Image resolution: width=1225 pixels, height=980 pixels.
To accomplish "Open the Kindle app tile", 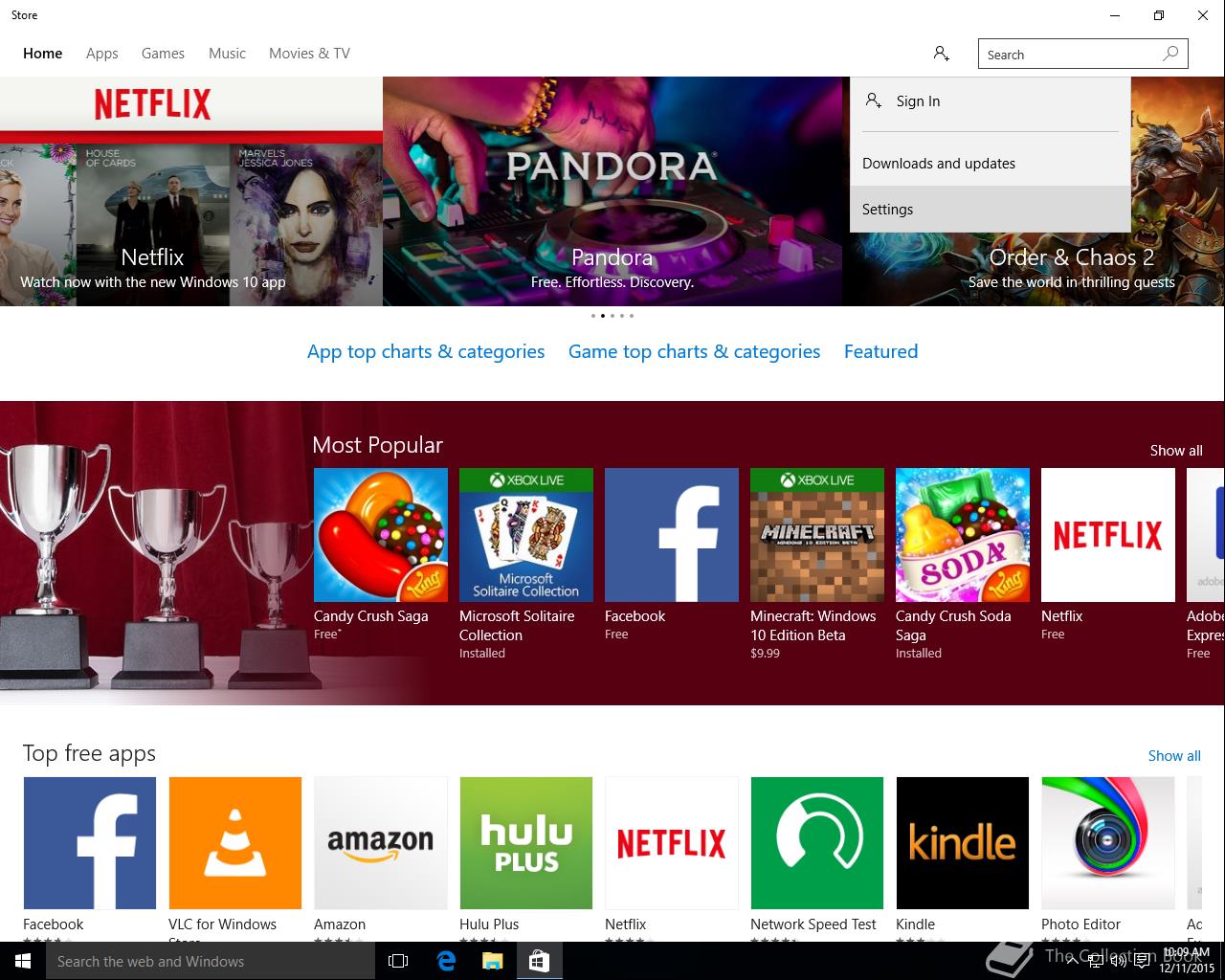I will tap(962, 843).
